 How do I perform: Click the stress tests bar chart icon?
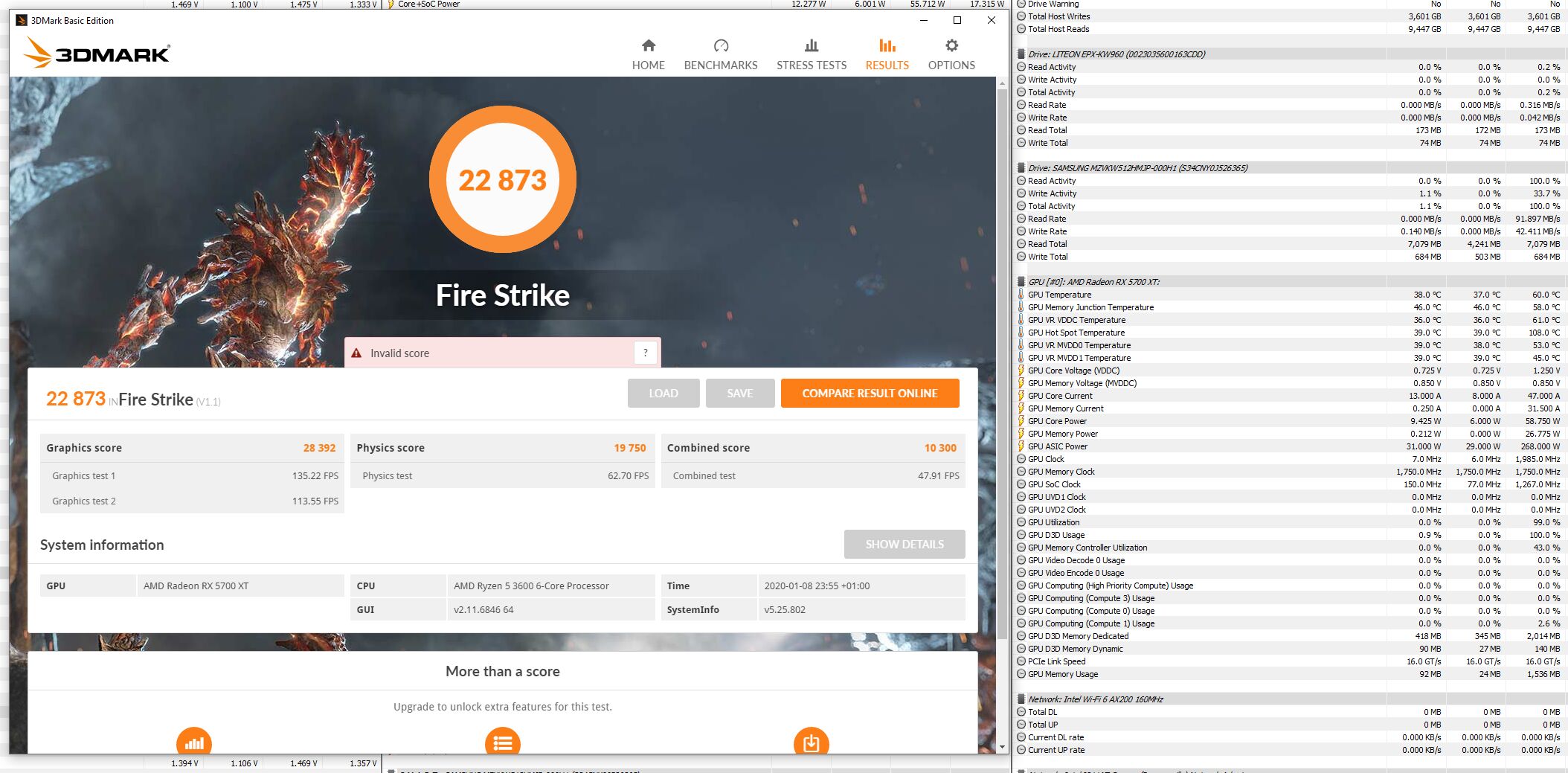point(812,45)
